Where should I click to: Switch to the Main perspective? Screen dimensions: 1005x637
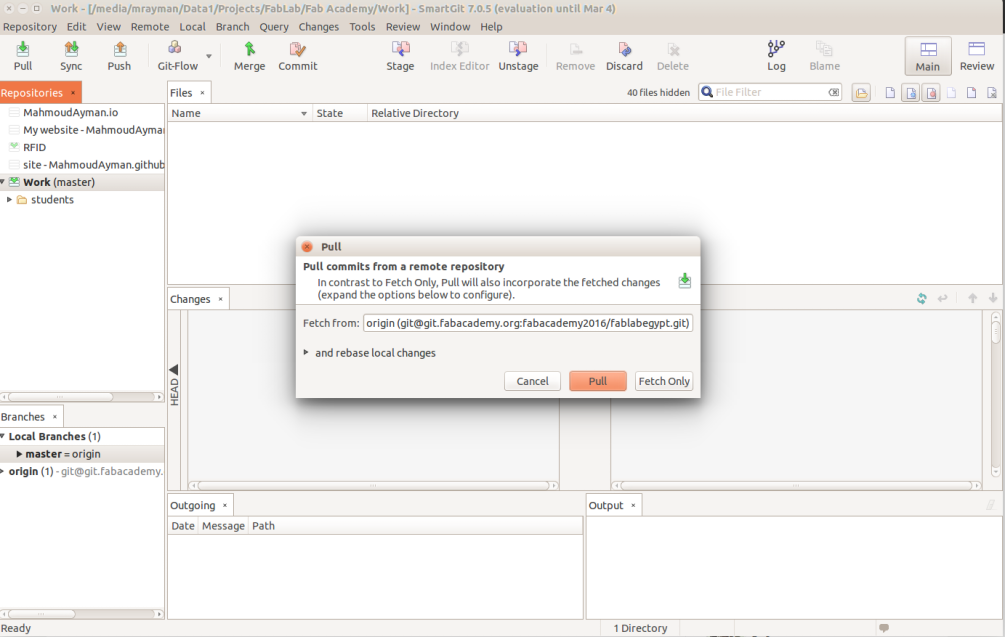click(x=927, y=56)
